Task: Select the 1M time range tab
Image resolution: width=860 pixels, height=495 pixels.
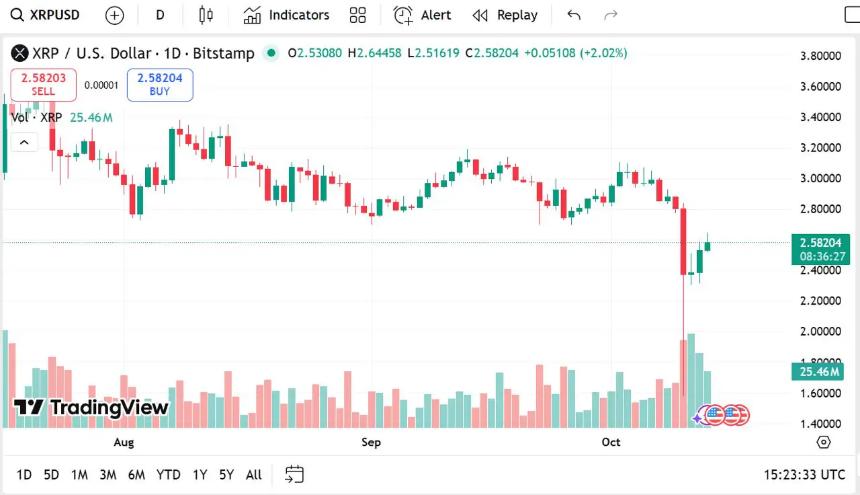Action: coord(79,474)
